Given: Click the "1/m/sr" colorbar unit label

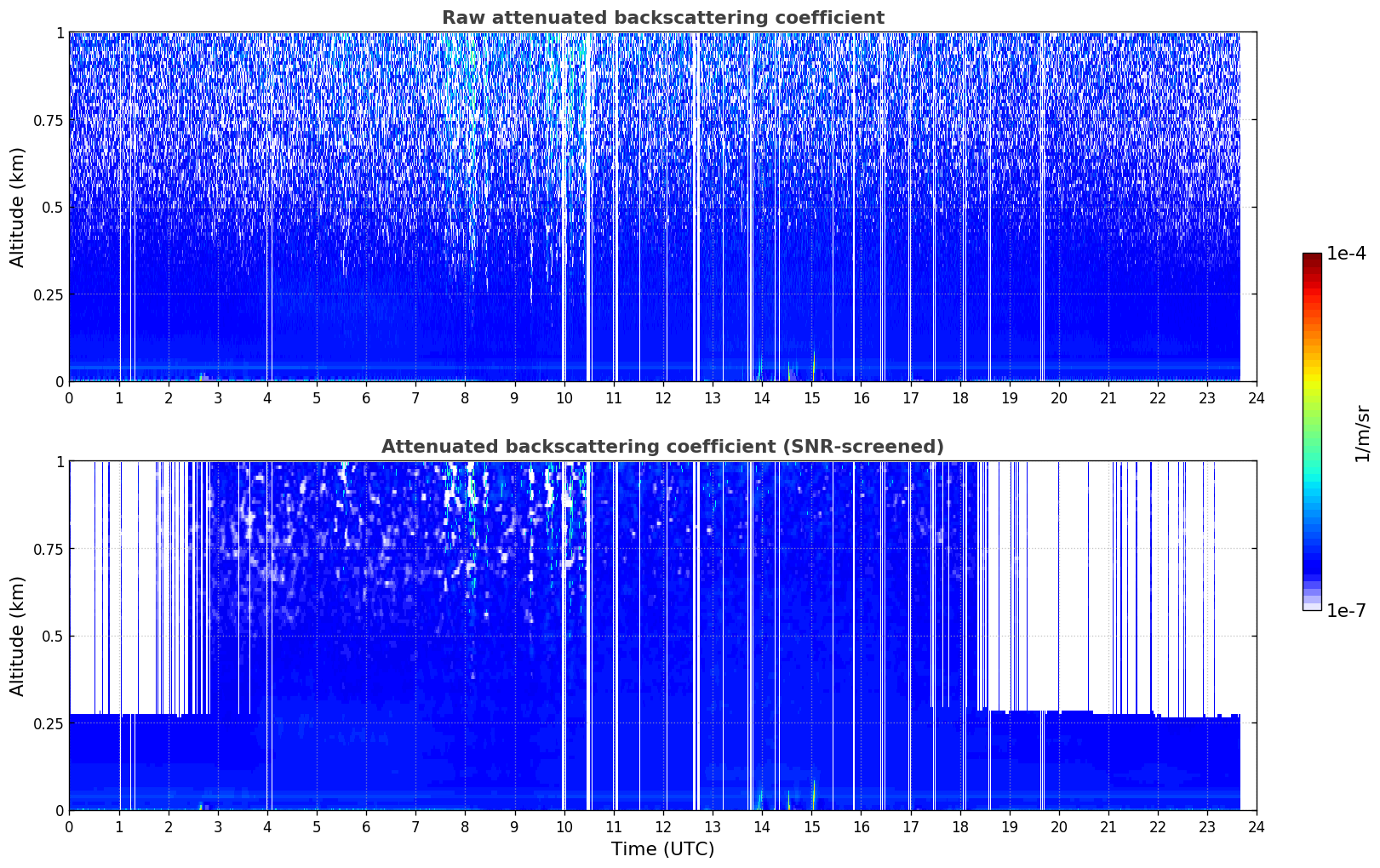Looking at the screenshot, I should (x=1361, y=432).
